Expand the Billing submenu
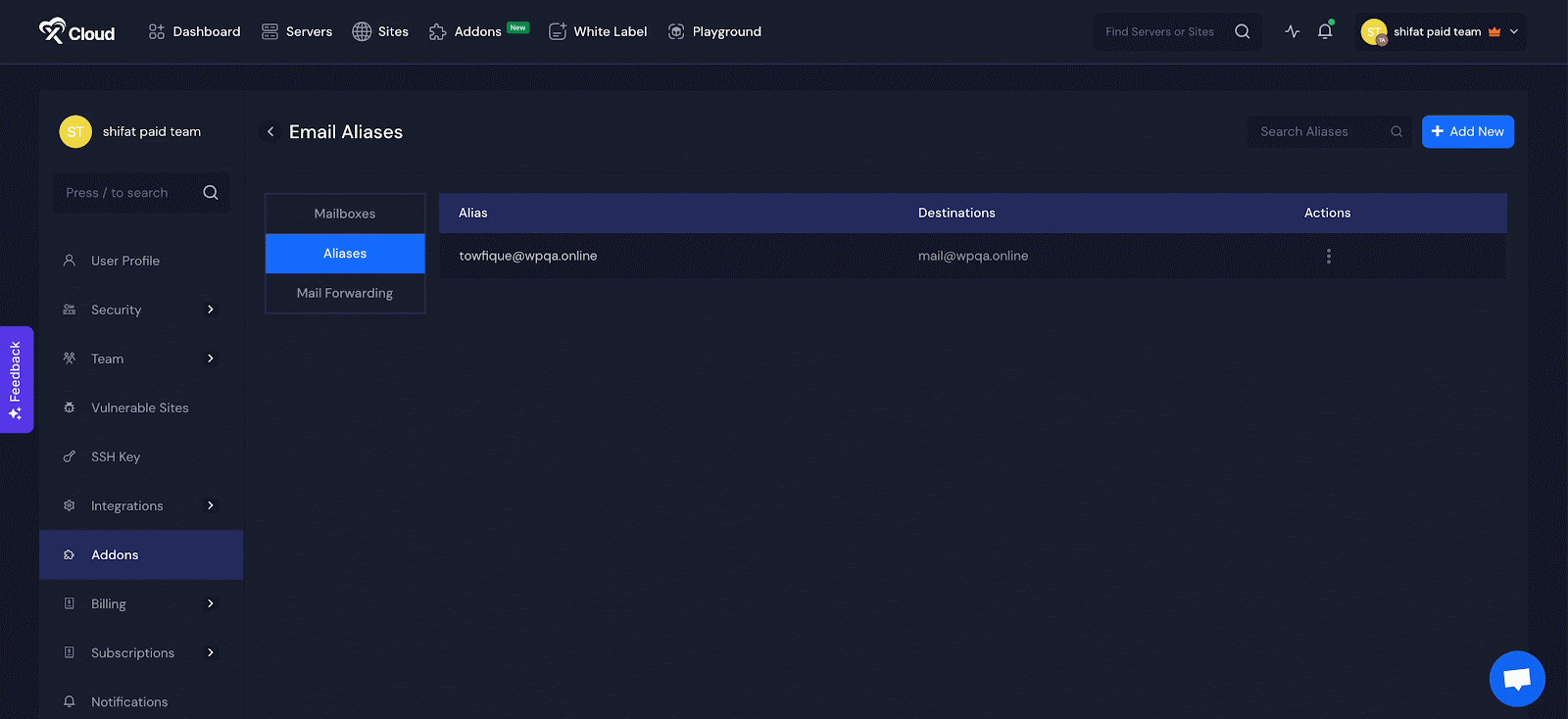1568x719 pixels. point(211,603)
